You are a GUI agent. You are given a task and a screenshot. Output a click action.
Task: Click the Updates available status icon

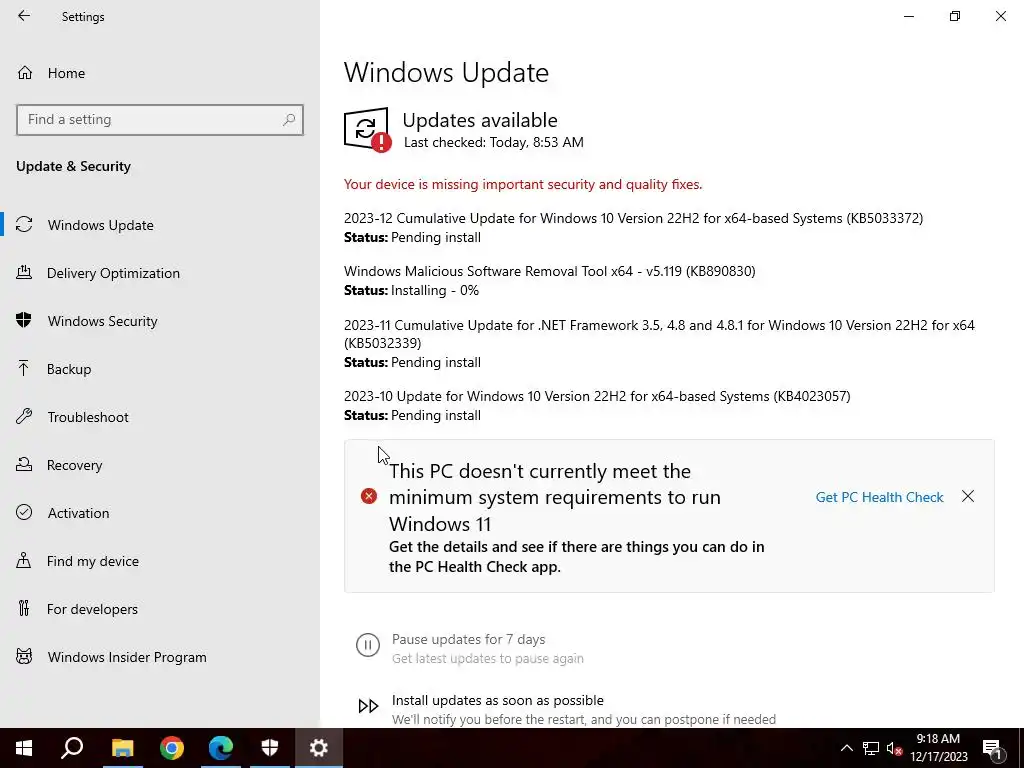point(367,129)
